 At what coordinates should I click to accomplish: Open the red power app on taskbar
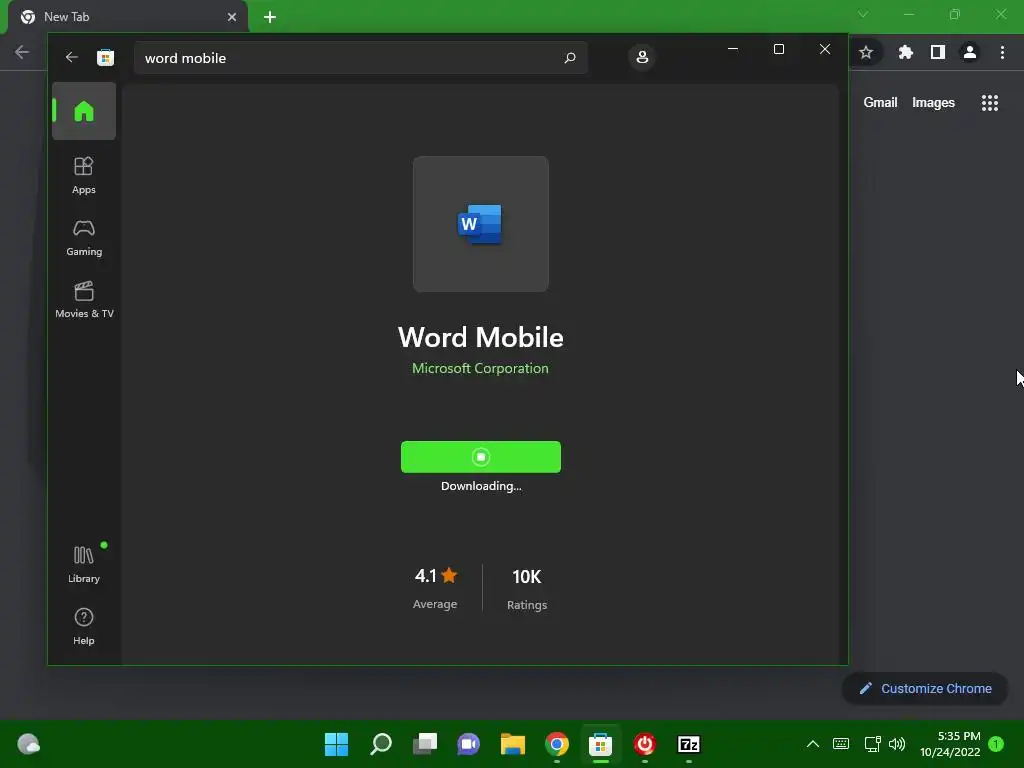(645, 744)
